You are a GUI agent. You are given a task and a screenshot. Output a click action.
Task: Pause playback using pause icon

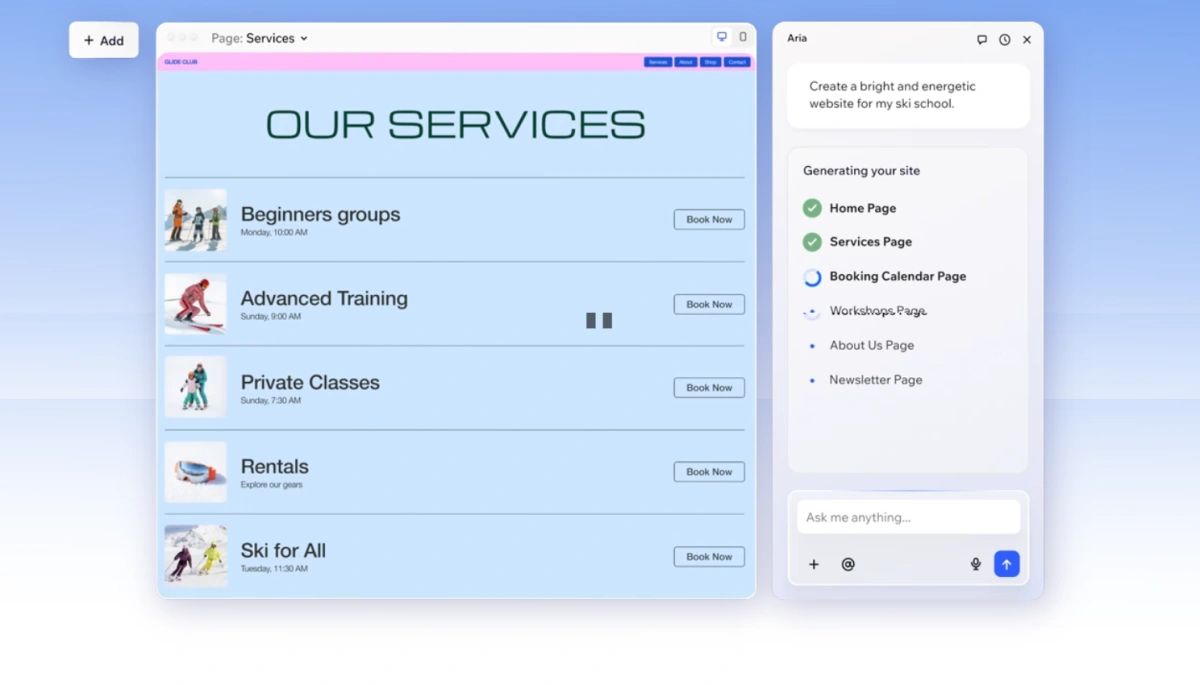click(599, 320)
